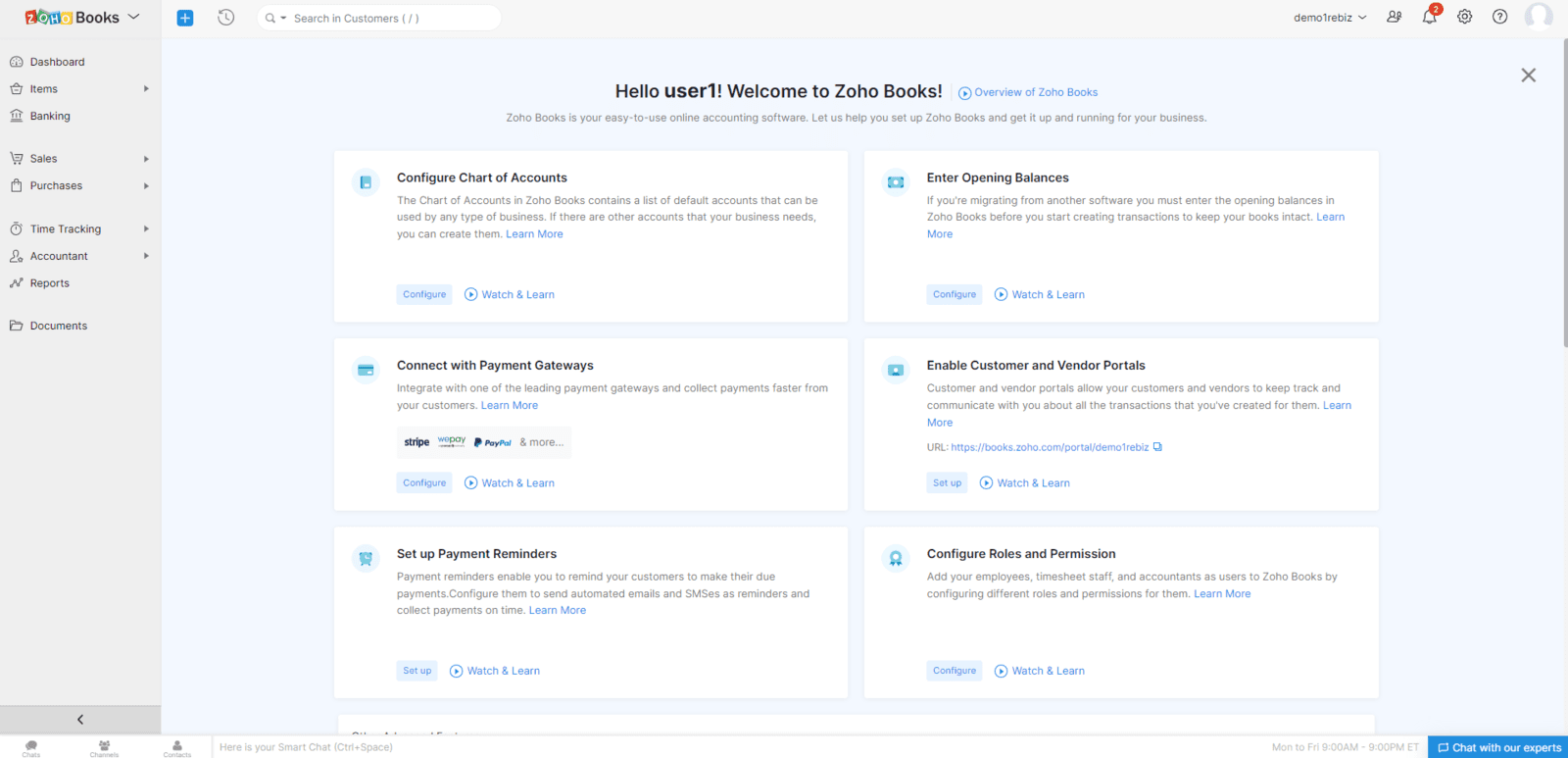This screenshot has width=1568, height=758.
Task: Open the notifications bell icon
Action: point(1429,17)
